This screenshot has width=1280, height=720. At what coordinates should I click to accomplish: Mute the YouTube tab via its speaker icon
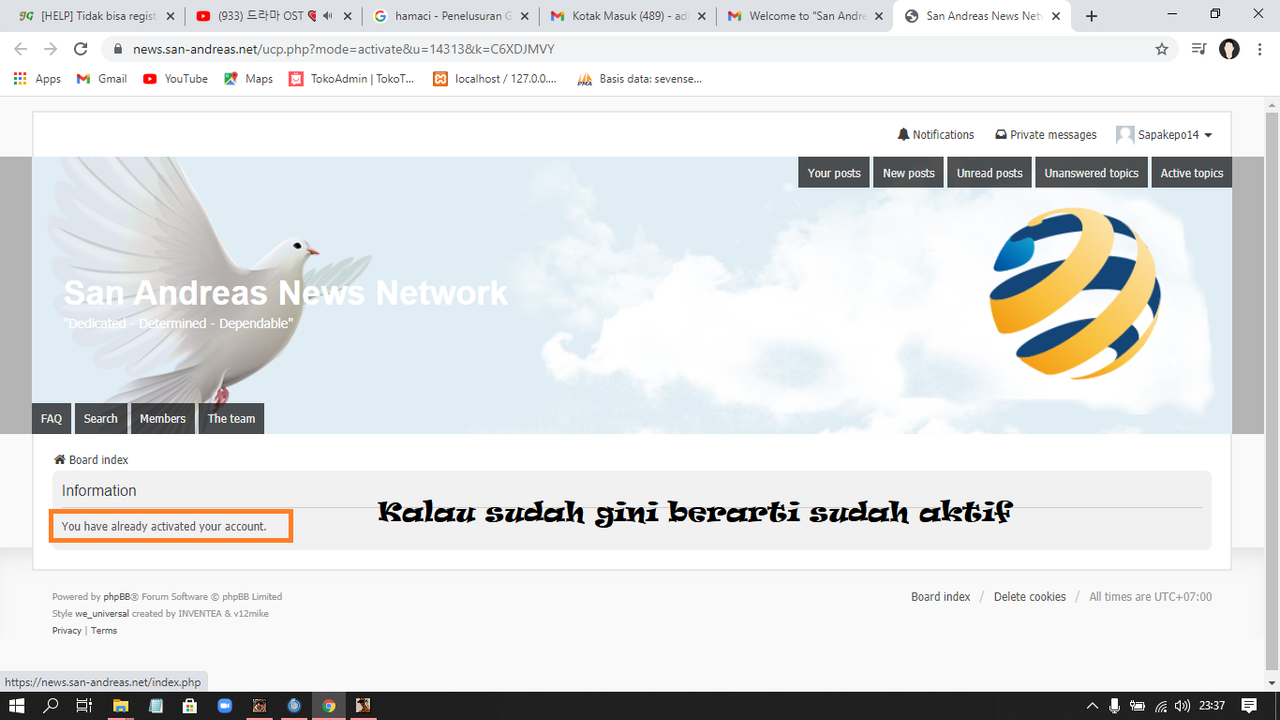point(327,16)
